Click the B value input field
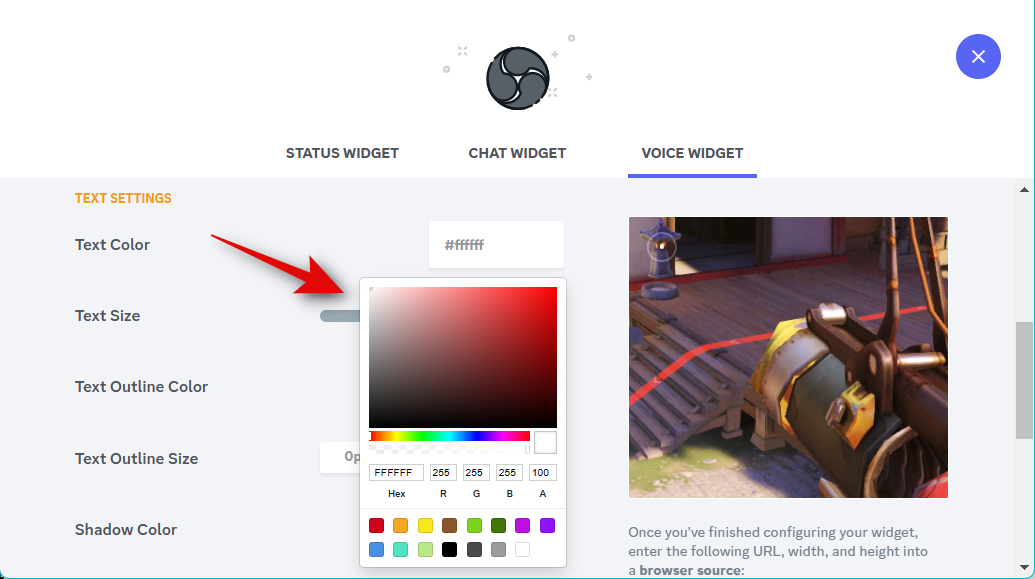The image size is (1035, 579). click(509, 473)
